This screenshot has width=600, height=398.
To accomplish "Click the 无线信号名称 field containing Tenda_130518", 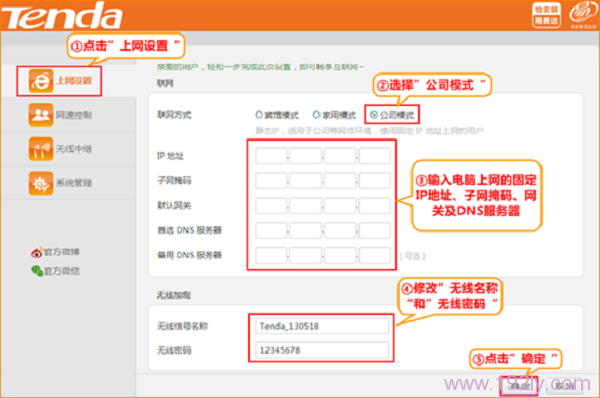I will (322, 326).
